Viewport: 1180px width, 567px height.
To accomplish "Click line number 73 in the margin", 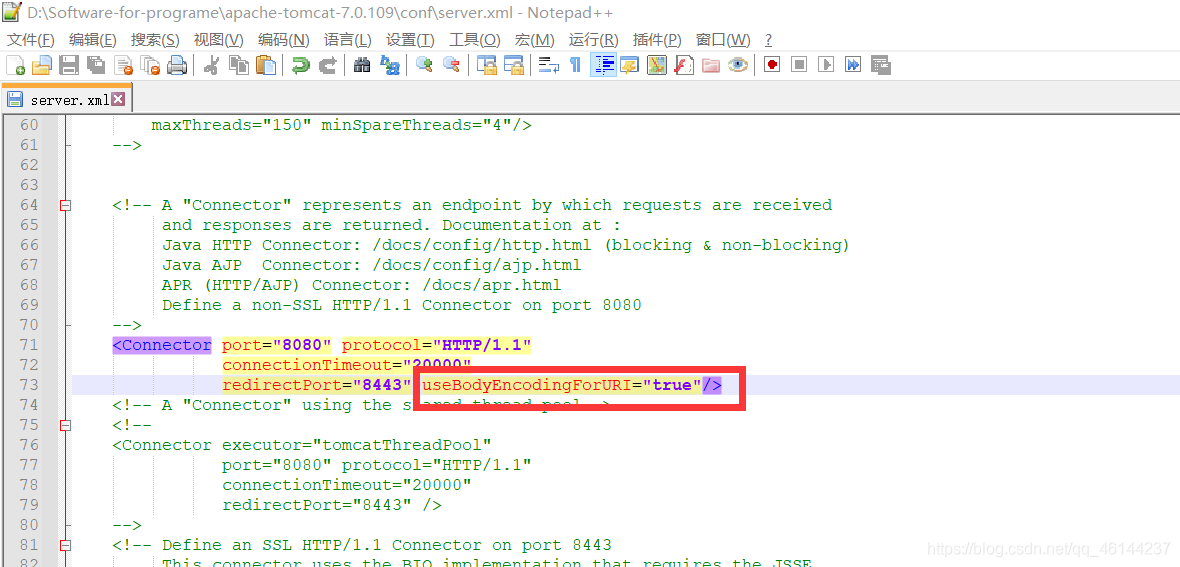I will pyautogui.click(x=29, y=385).
